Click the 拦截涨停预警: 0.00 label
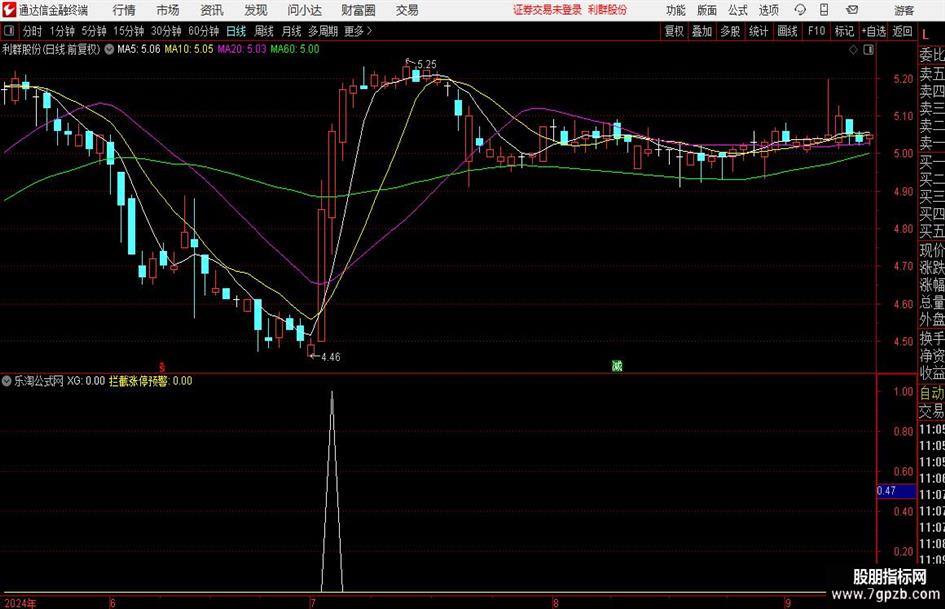The width and height of the screenshot is (945, 609). [151, 381]
